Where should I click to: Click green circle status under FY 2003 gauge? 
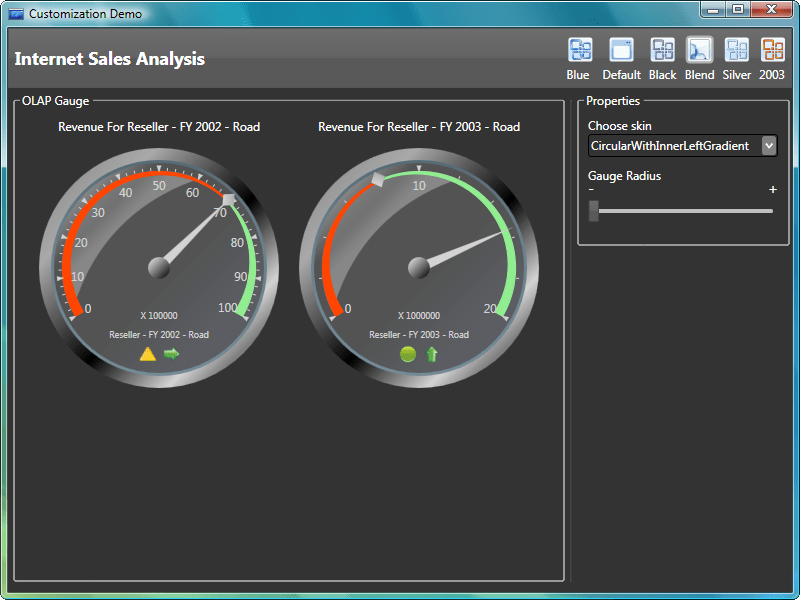click(408, 354)
